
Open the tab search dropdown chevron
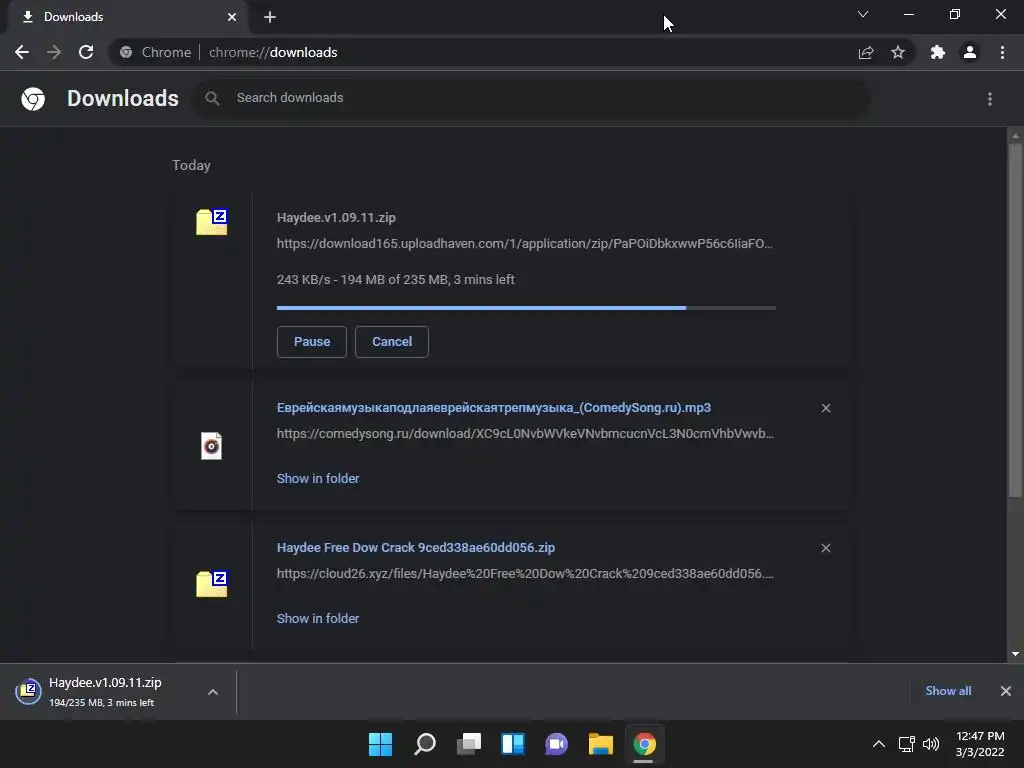[x=863, y=14]
